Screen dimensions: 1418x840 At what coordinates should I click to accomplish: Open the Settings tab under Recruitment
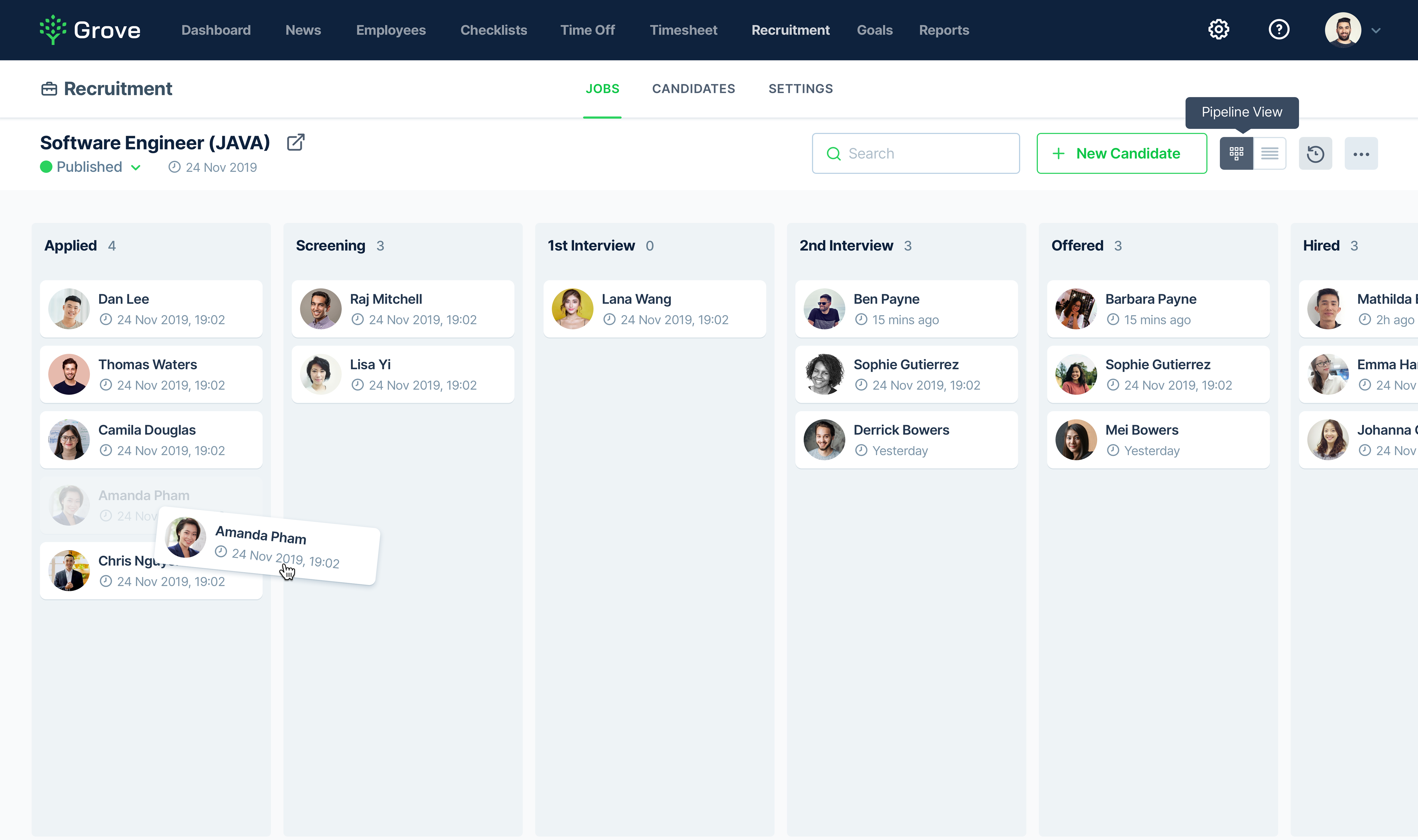pyautogui.click(x=800, y=89)
